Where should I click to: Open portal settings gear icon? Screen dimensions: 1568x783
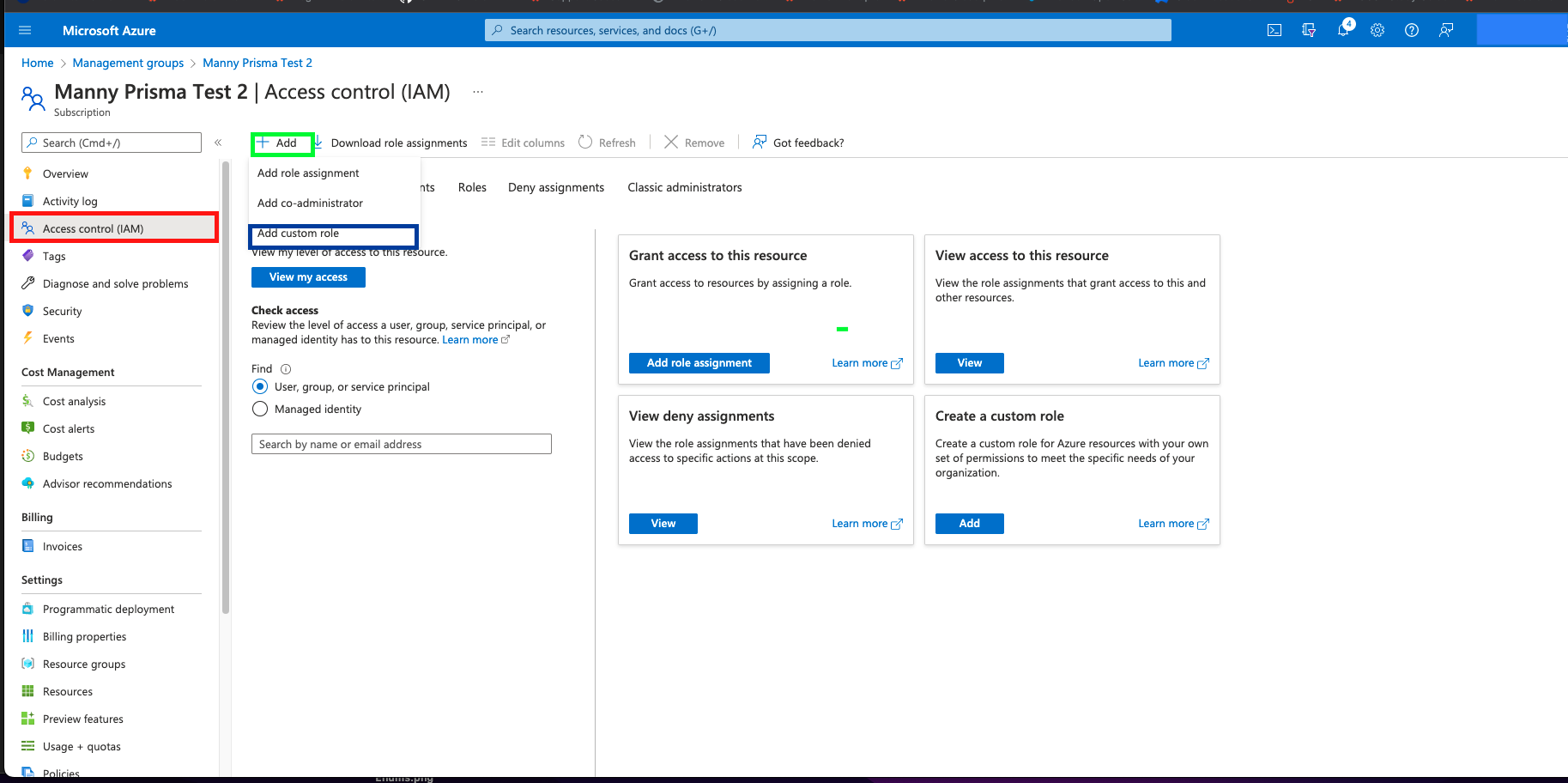pos(1377,30)
